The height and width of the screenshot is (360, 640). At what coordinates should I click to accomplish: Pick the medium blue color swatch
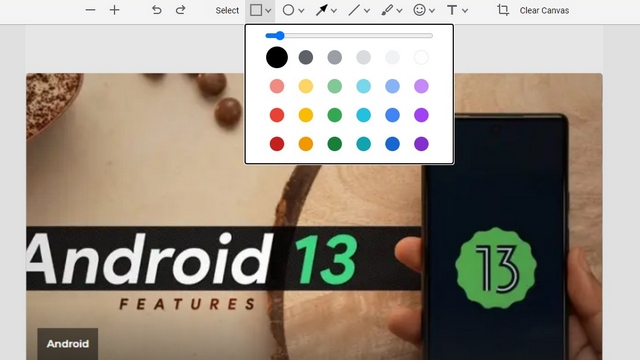pyautogui.click(x=392, y=115)
